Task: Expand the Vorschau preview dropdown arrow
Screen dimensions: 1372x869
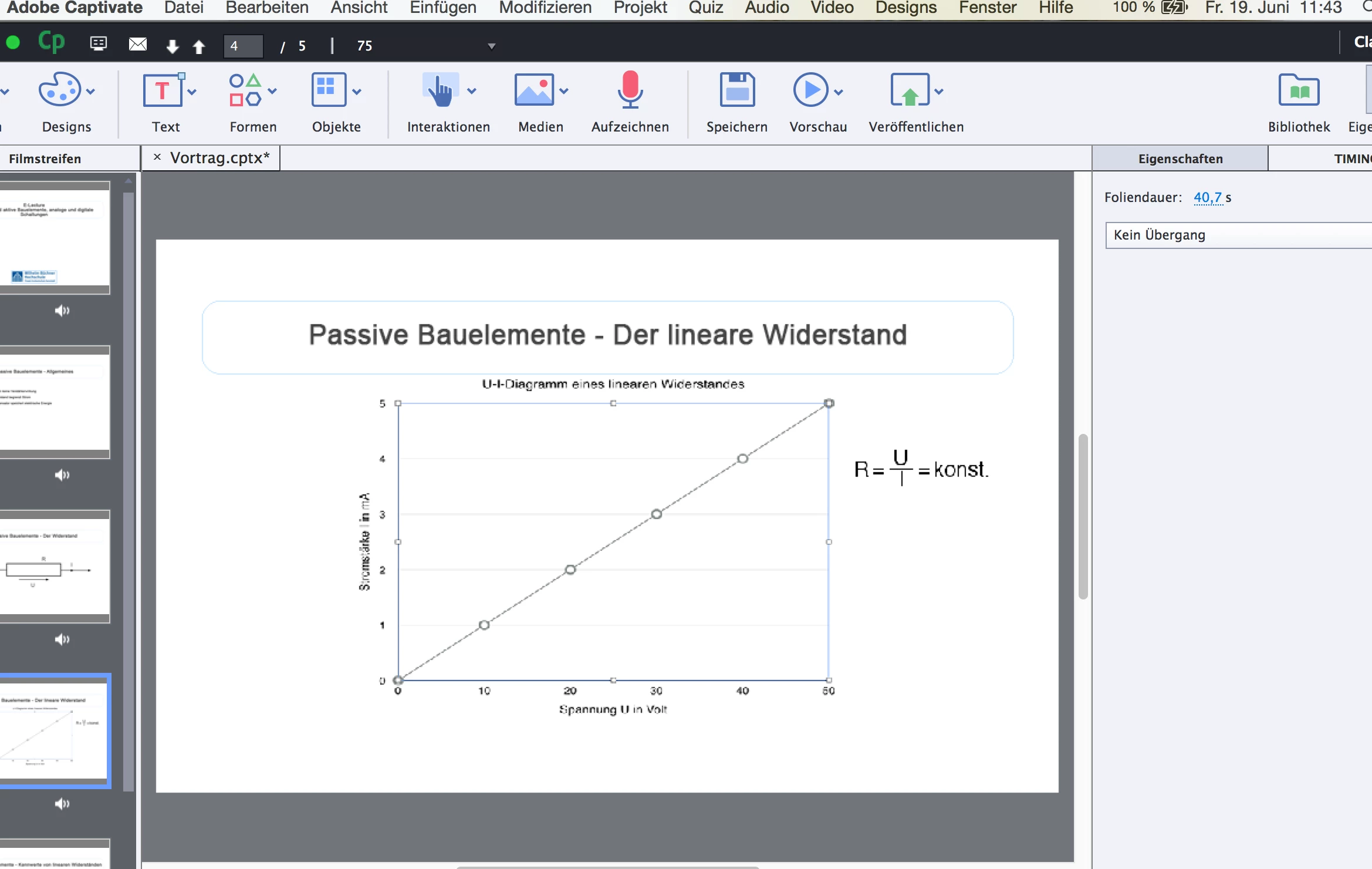Action: click(x=839, y=92)
